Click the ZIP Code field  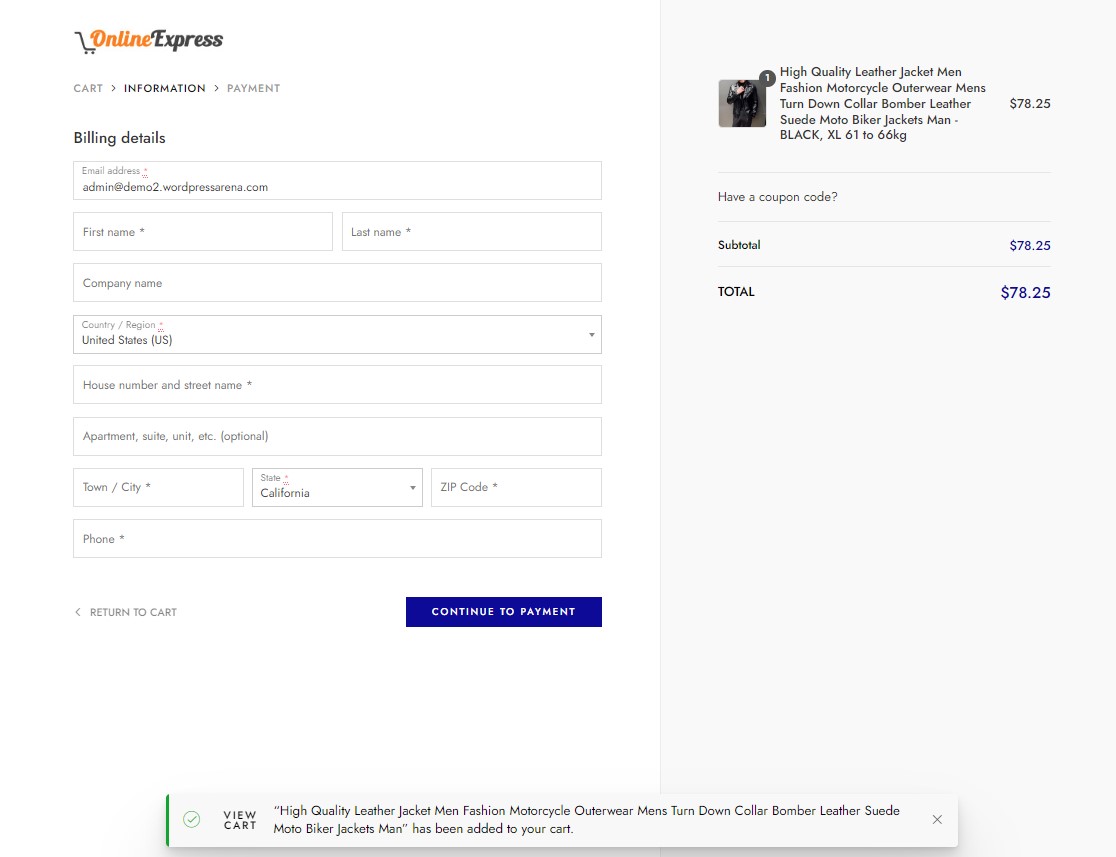[x=517, y=488]
